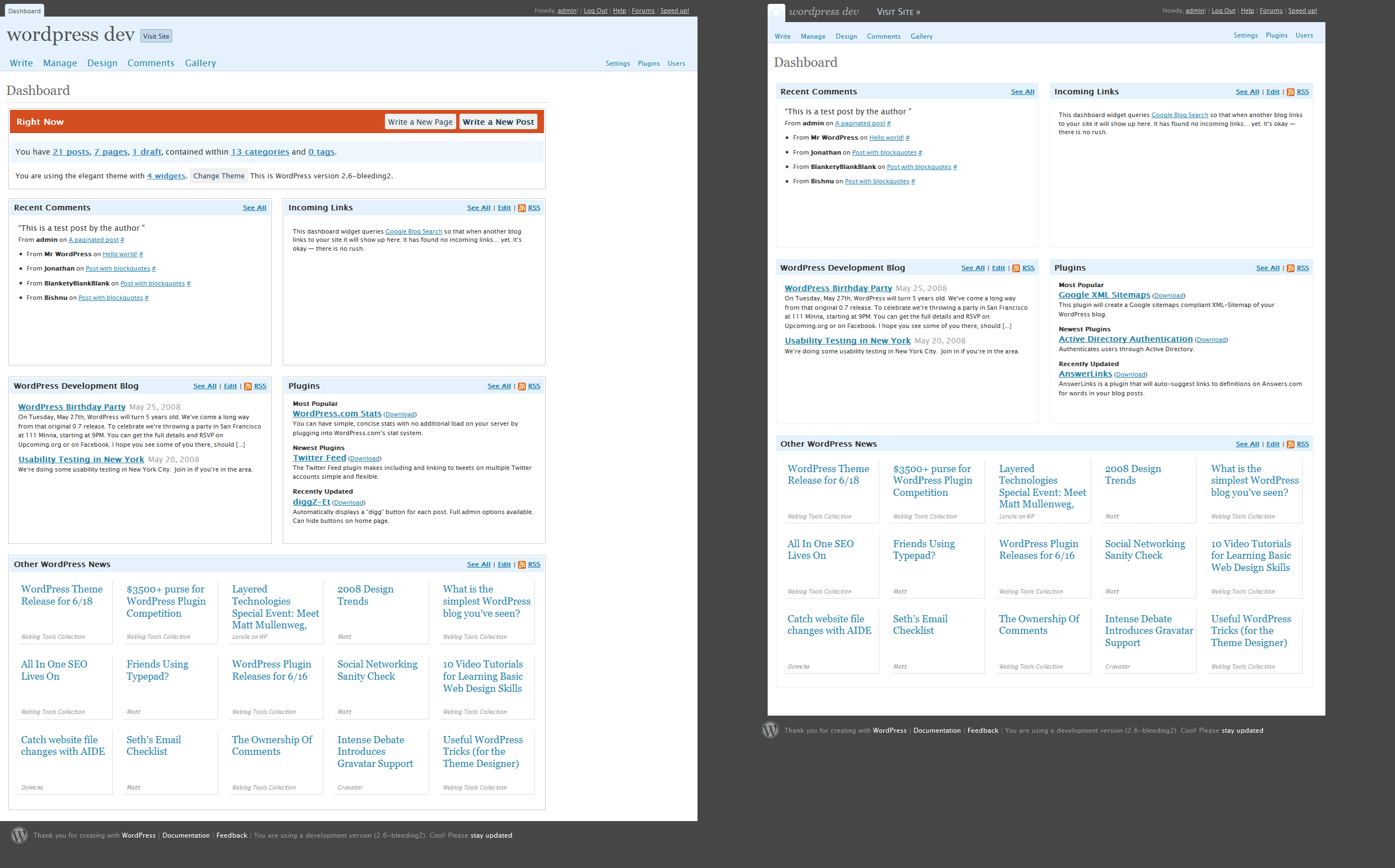Click Visit Site button in left window

tap(156, 36)
